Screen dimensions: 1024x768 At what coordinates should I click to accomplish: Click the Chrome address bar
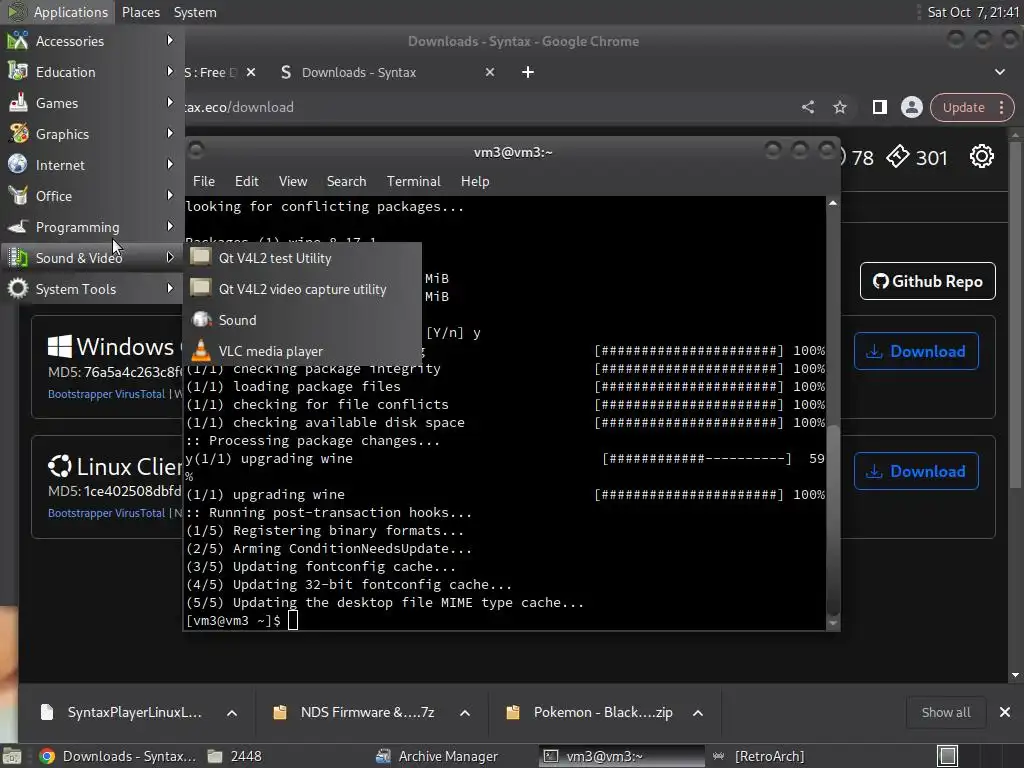pyautogui.click(x=483, y=107)
